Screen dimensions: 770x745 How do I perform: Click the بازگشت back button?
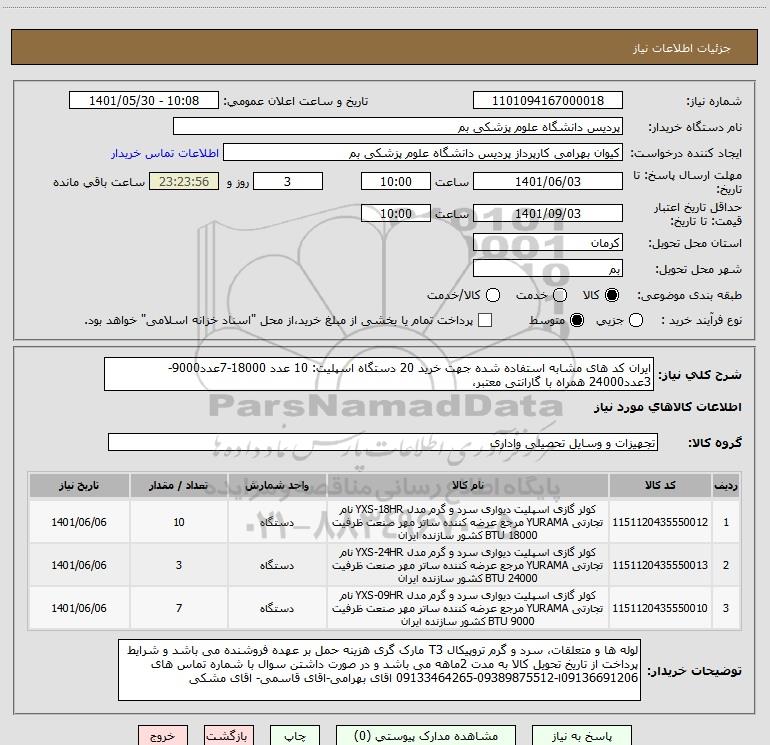[229, 736]
